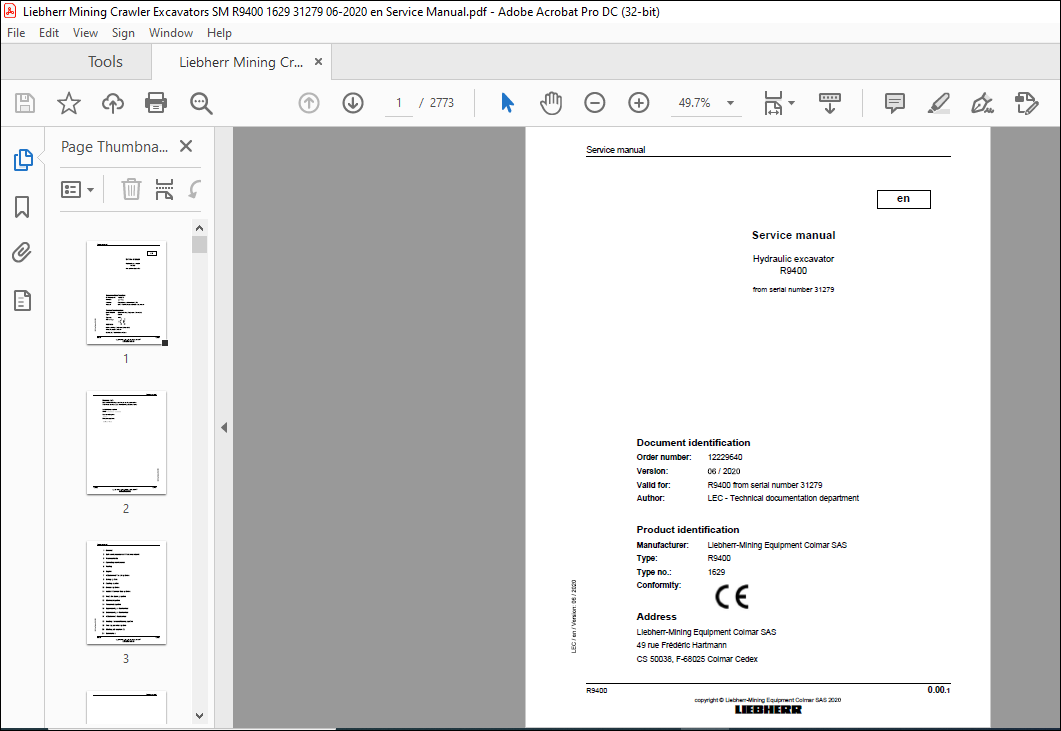Click 'Document identification' heading
The width and height of the screenshot is (1061, 731).
tap(693, 443)
